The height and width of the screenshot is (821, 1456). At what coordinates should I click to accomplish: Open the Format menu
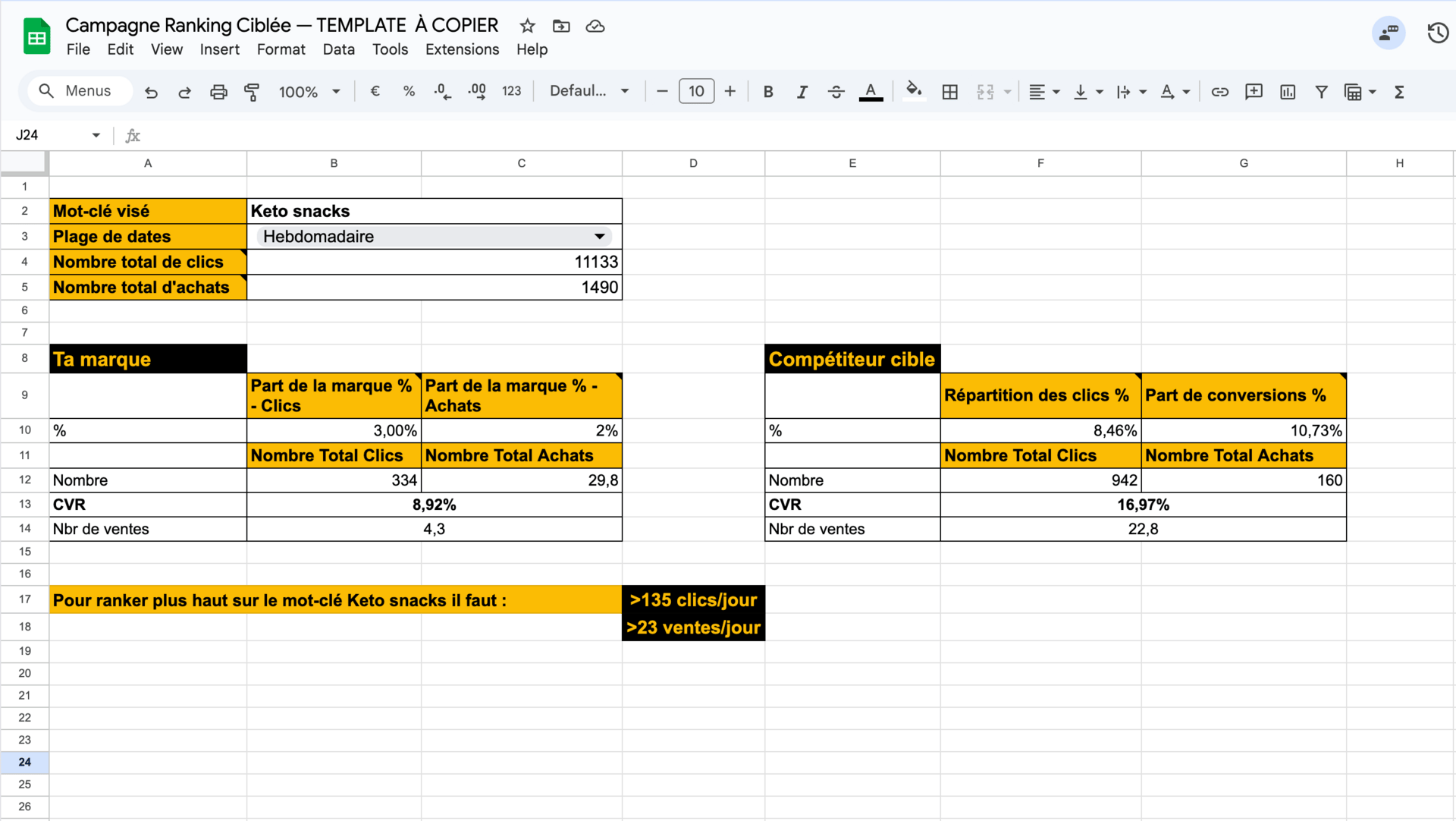281,49
